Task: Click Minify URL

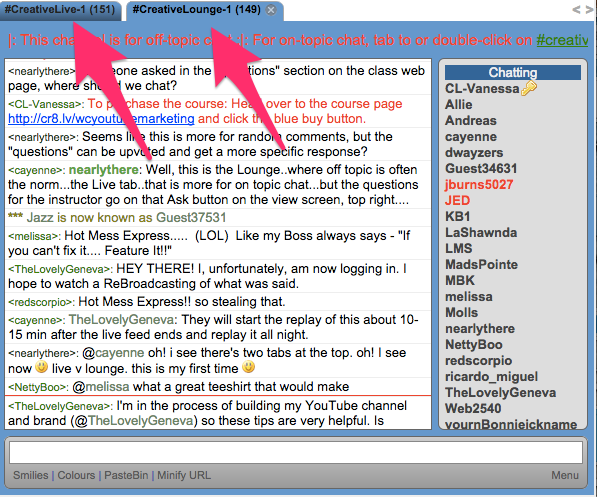Action: (x=184, y=475)
